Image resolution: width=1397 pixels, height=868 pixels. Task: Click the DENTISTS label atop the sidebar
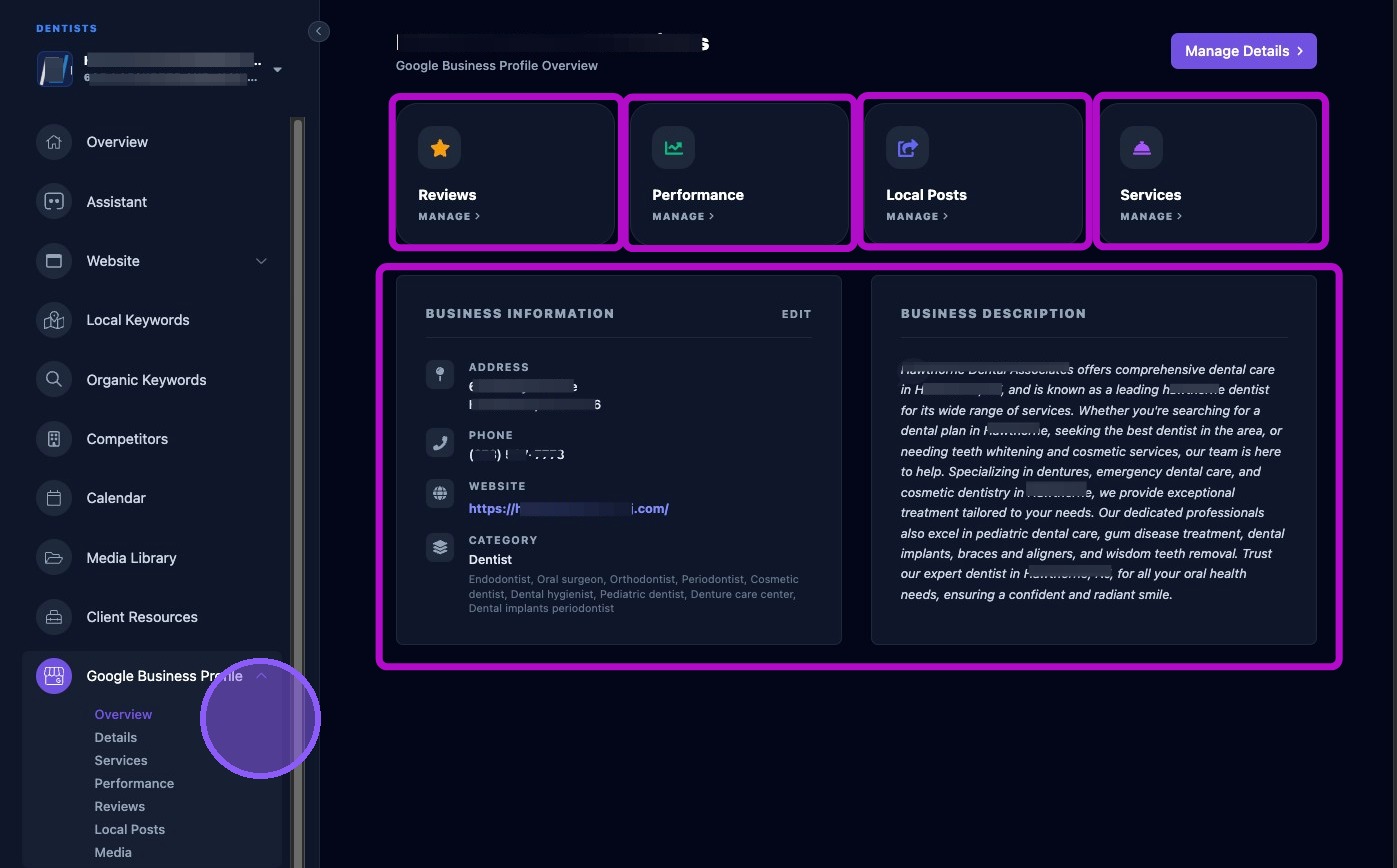pyautogui.click(x=67, y=29)
